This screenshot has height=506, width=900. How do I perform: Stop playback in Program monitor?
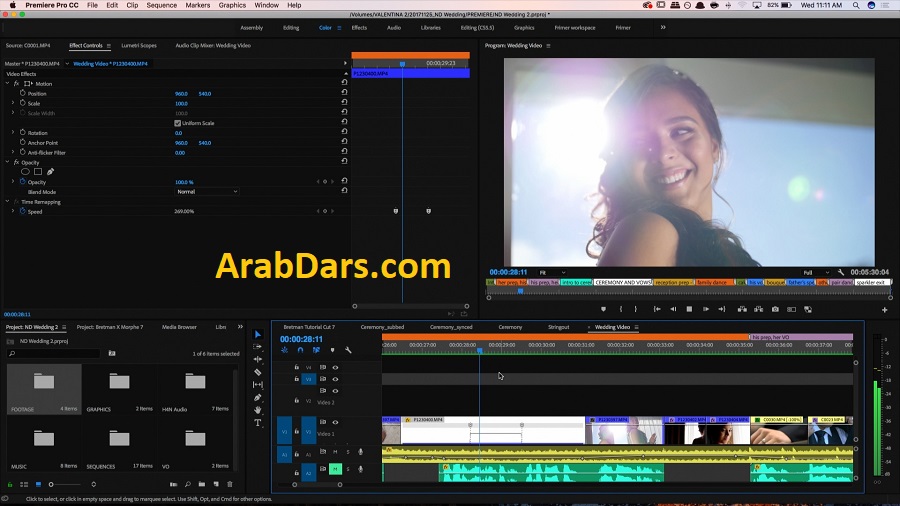point(689,309)
